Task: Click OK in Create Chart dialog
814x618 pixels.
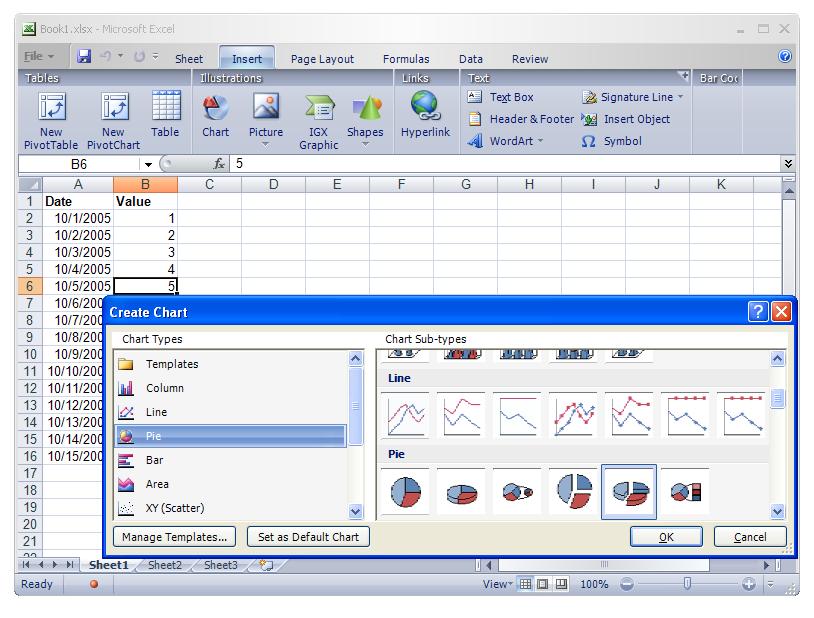Action: pos(666,536)
